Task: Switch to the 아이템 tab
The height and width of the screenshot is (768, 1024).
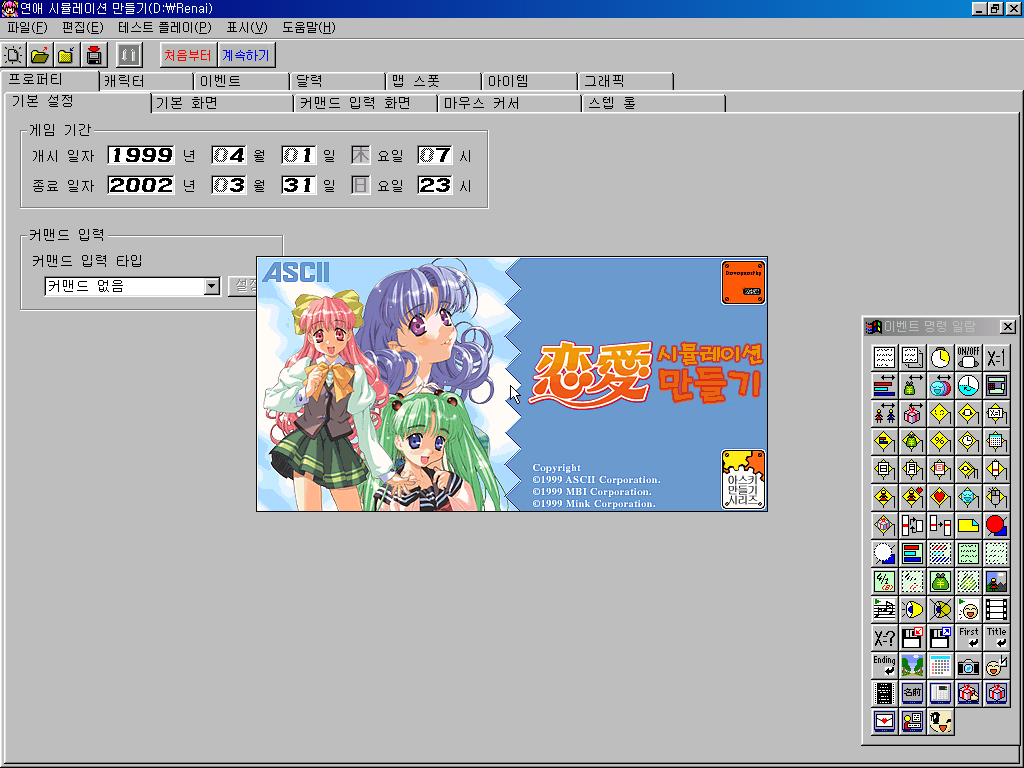Action: (530, 81)
